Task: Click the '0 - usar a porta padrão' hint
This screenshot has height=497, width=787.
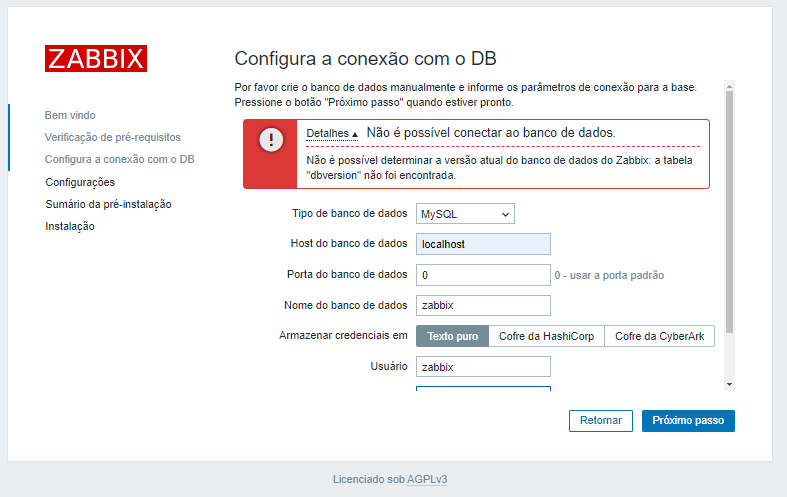Action: 609,276
